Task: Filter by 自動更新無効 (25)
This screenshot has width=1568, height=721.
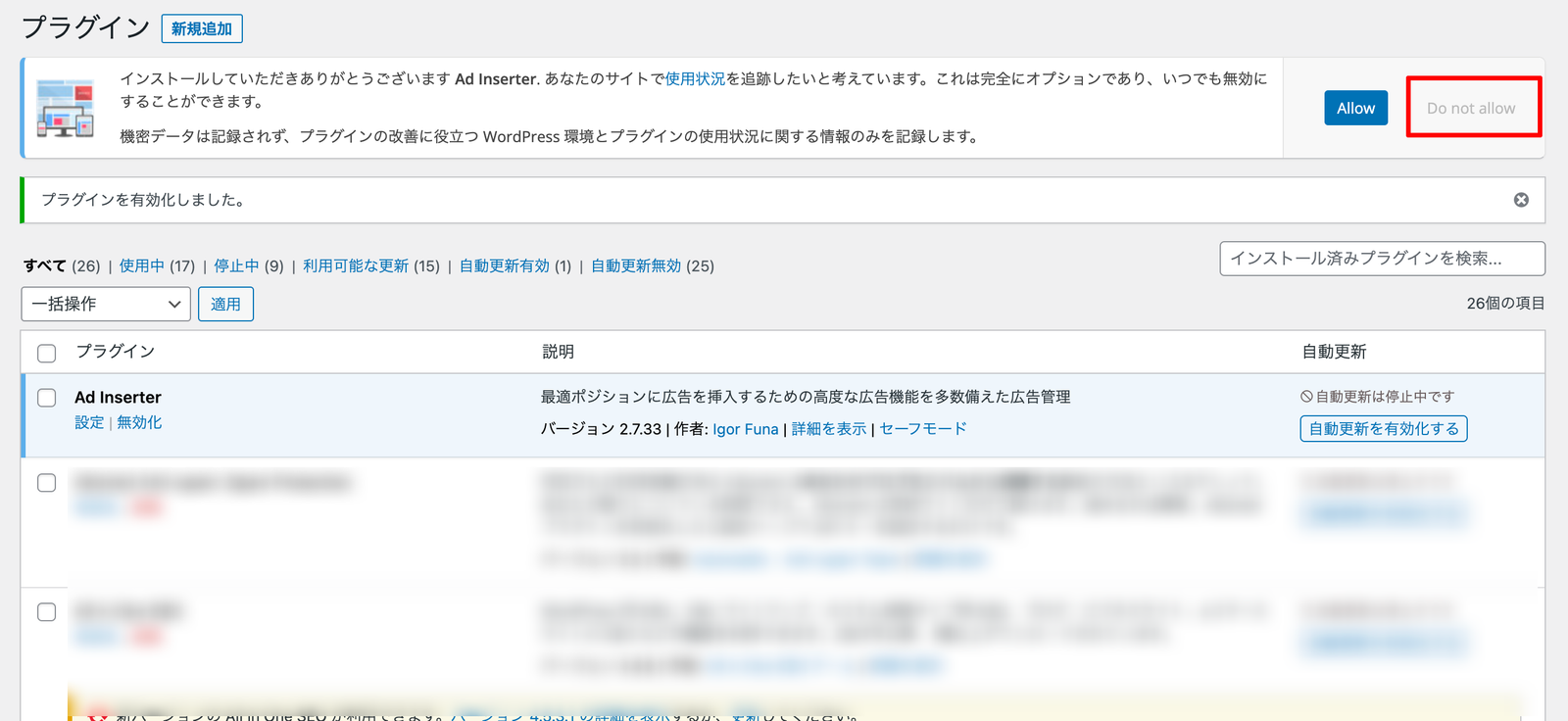Action: [653, 265]
